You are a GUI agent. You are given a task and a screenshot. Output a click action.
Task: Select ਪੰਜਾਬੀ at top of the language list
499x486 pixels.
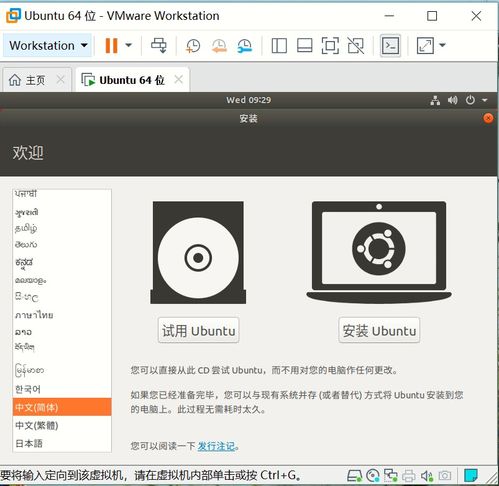62,195
